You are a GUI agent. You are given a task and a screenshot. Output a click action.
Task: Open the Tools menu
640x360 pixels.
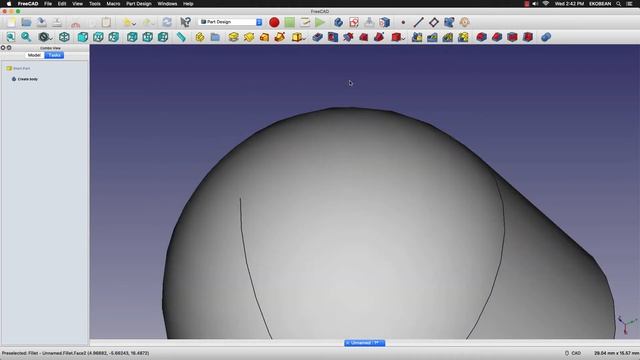[x=94, y=4]
